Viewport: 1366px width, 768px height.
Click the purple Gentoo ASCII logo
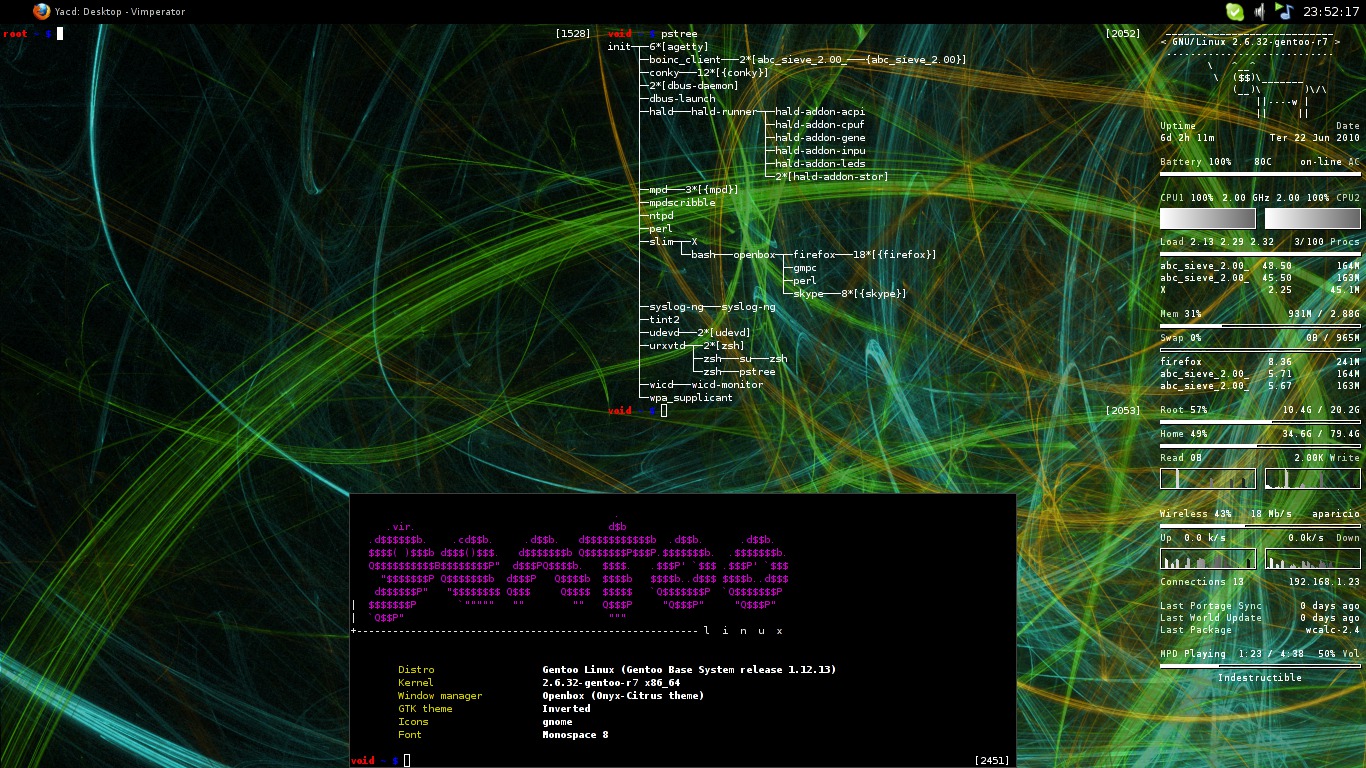578,571
